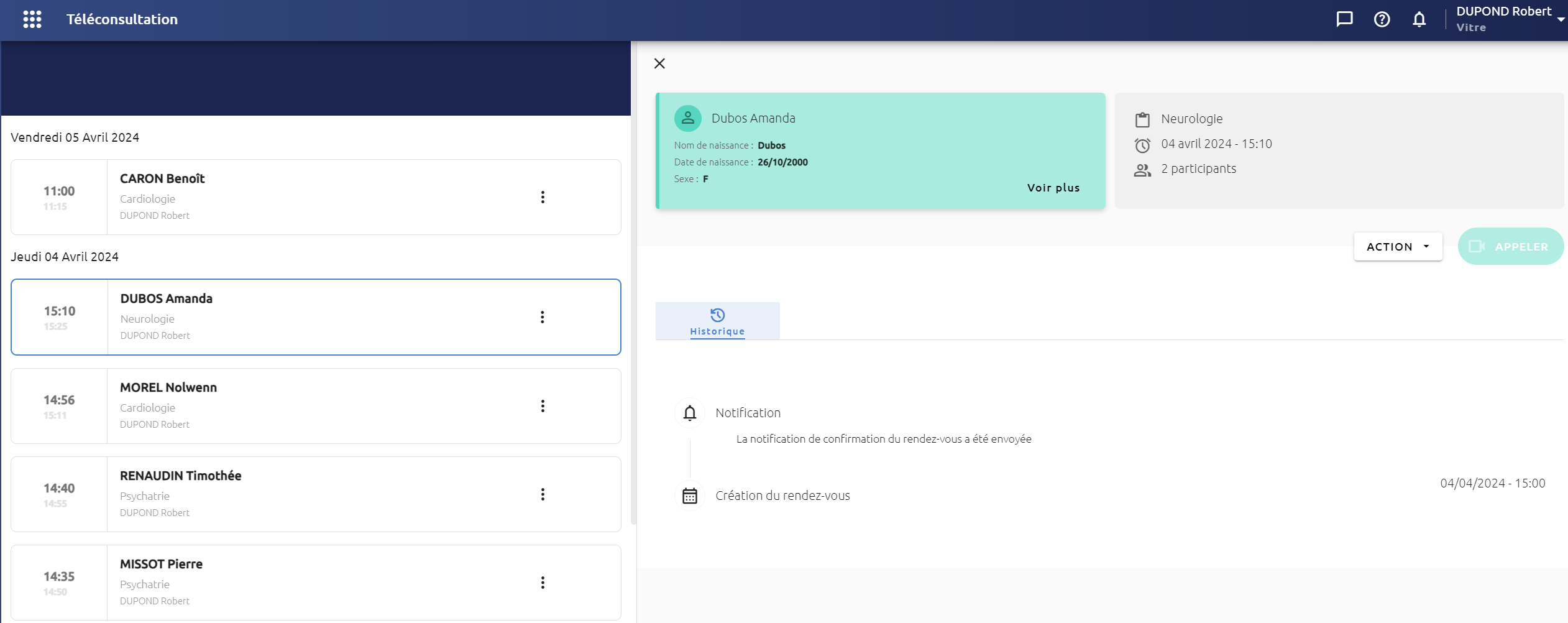Open the help question mark icon
Screen dimensions: 1568x623
pos(1382,19)
